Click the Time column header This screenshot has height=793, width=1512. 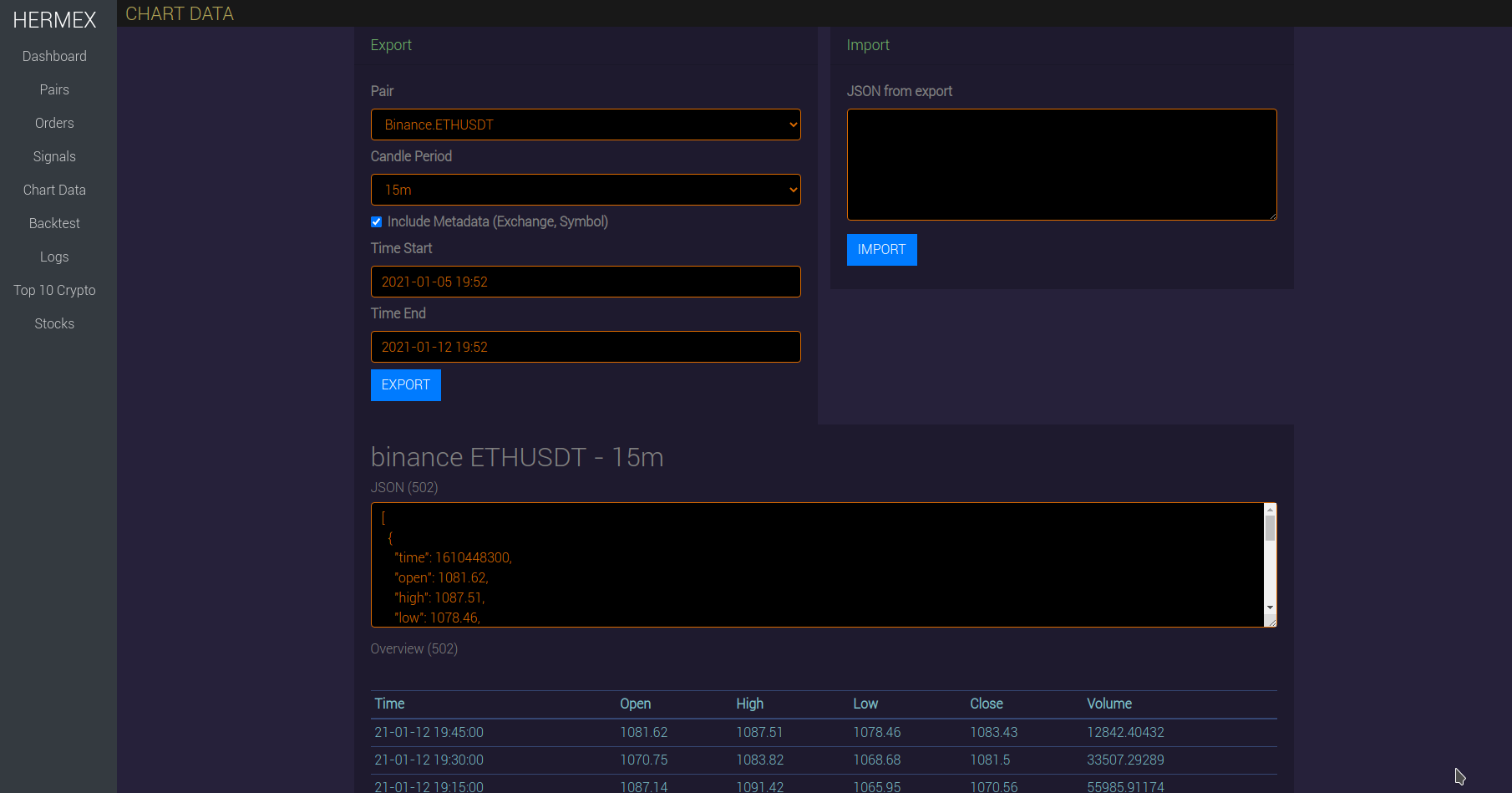(389, 704)
